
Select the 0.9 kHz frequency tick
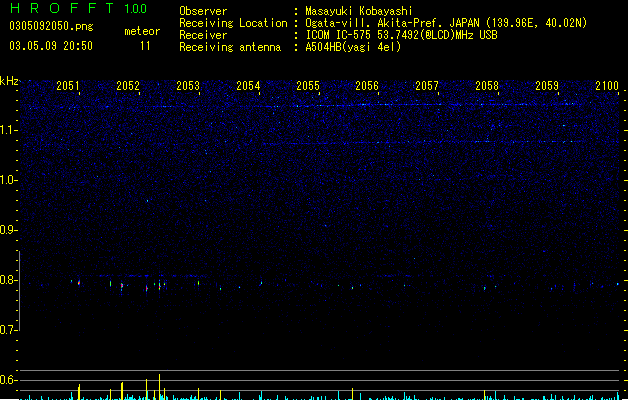pyautogui.click(x=8, y=230)
